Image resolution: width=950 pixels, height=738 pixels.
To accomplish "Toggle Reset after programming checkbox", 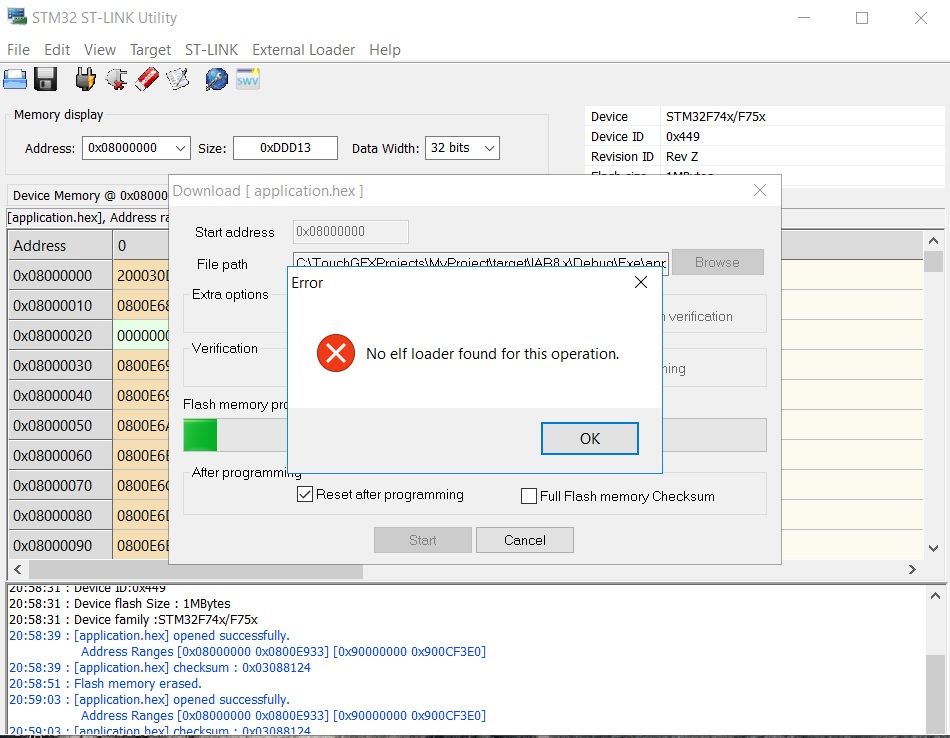I will [x=305, y=494].
